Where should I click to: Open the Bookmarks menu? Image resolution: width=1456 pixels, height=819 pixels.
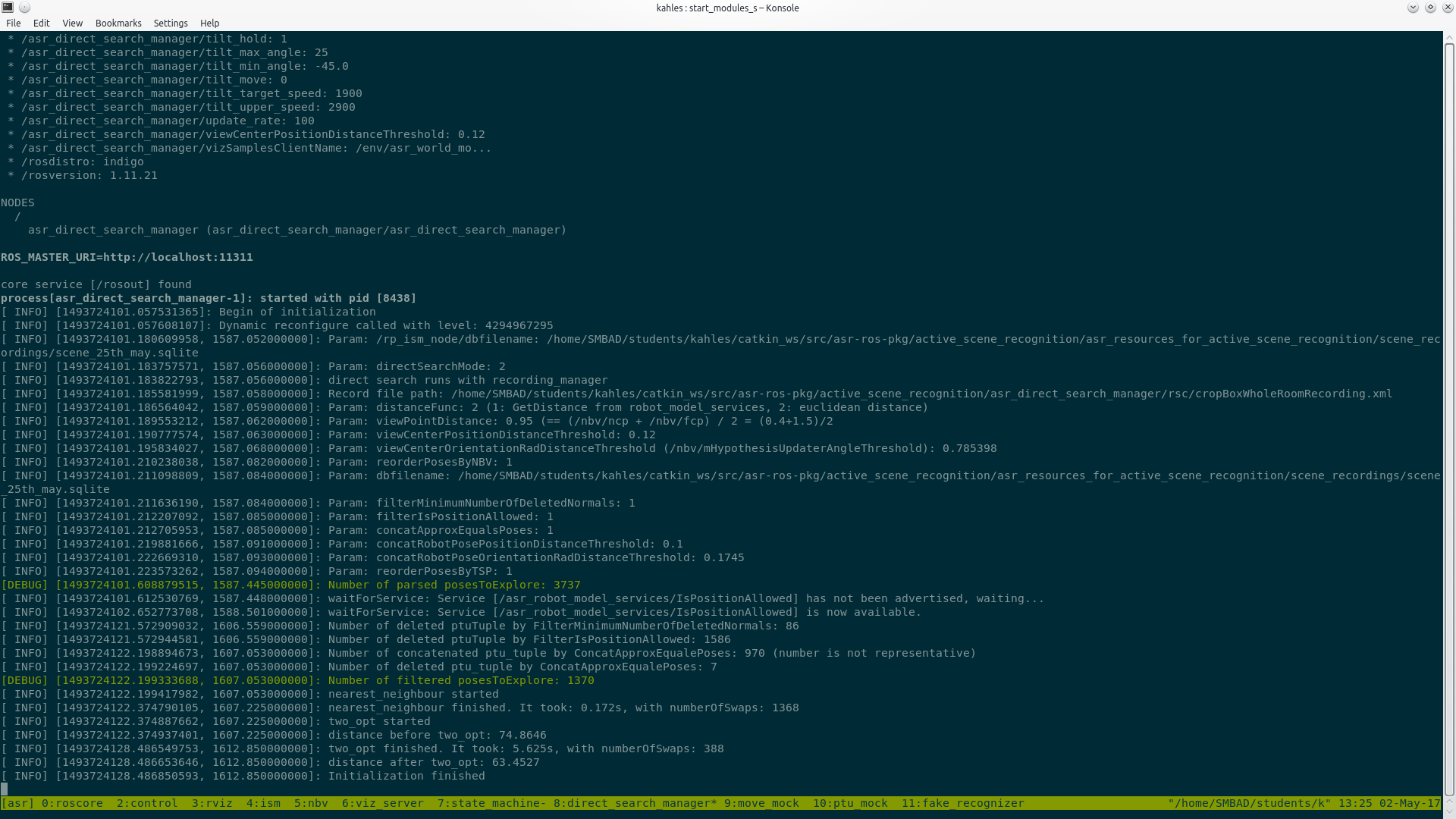pos(118,24)
